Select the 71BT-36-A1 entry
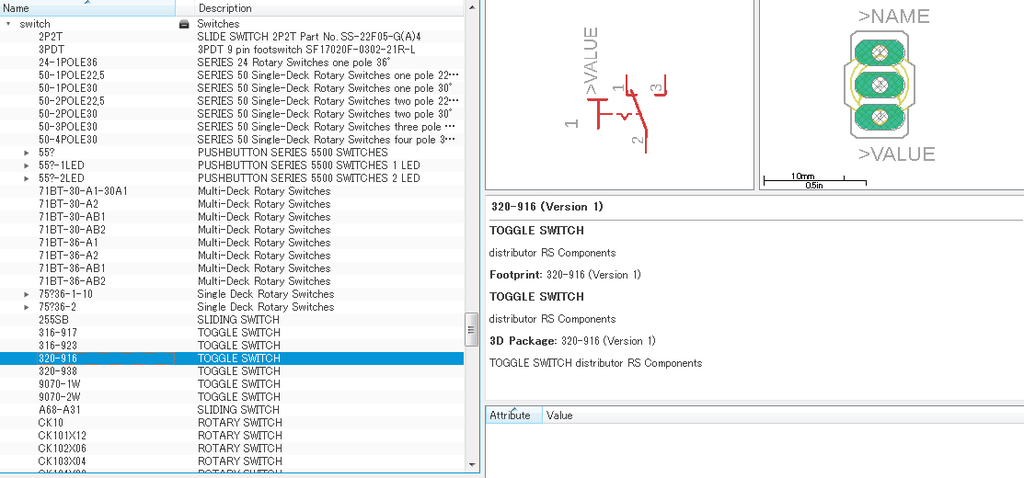The width and height of the screenshot is (1024, 478). [232, 242]
